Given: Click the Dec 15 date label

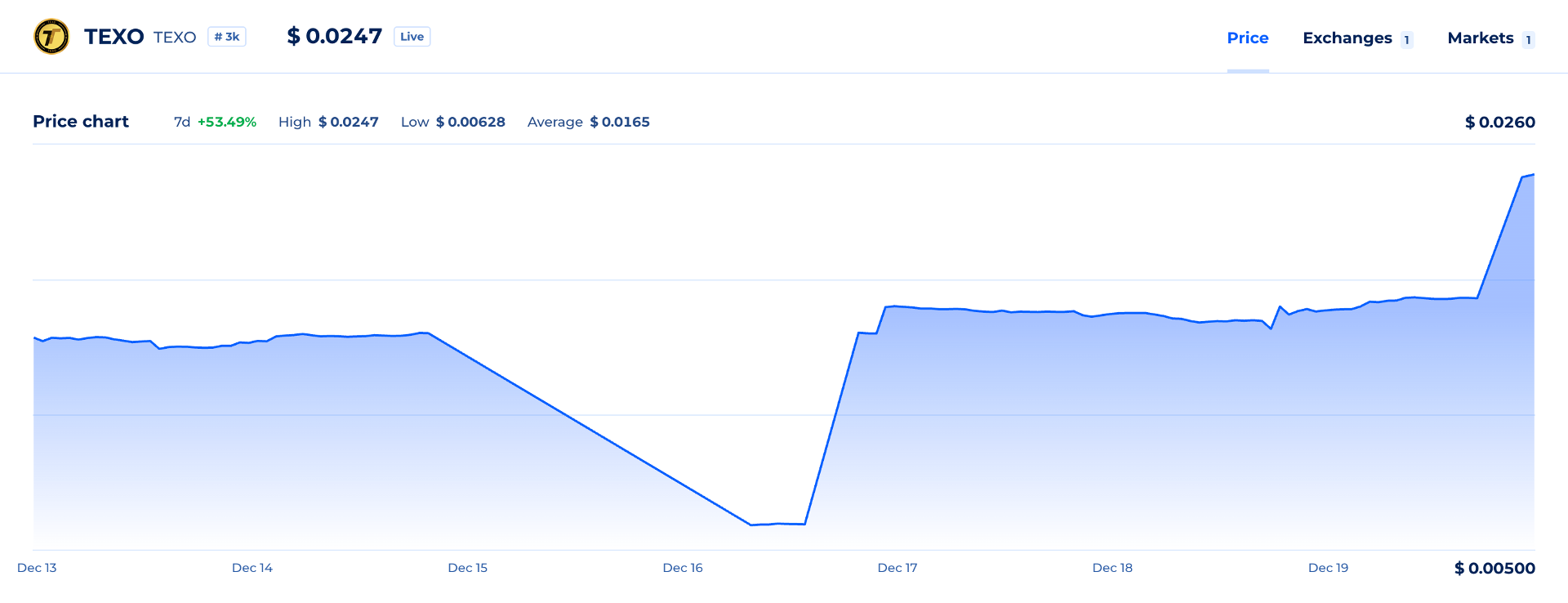Looking at the screenshot, I should point(468,568).
